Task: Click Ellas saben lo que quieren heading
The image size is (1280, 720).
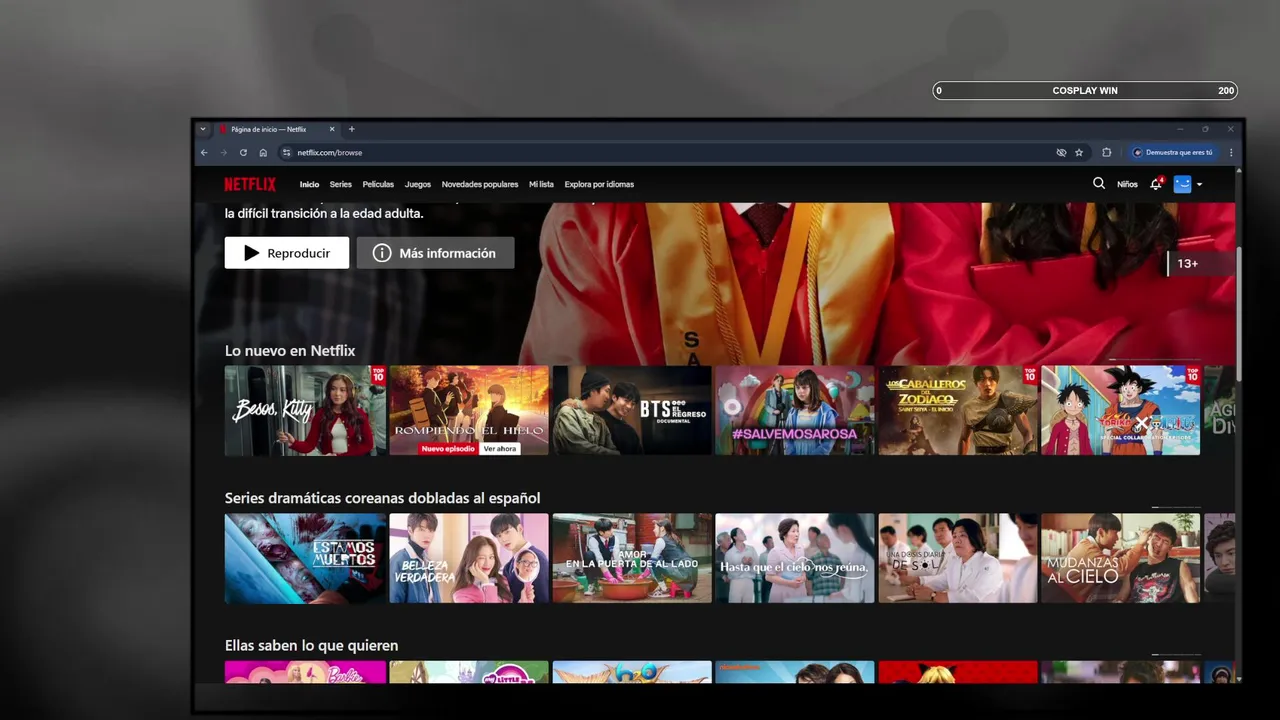Action: pyautogui.click(x=311, y=646)
